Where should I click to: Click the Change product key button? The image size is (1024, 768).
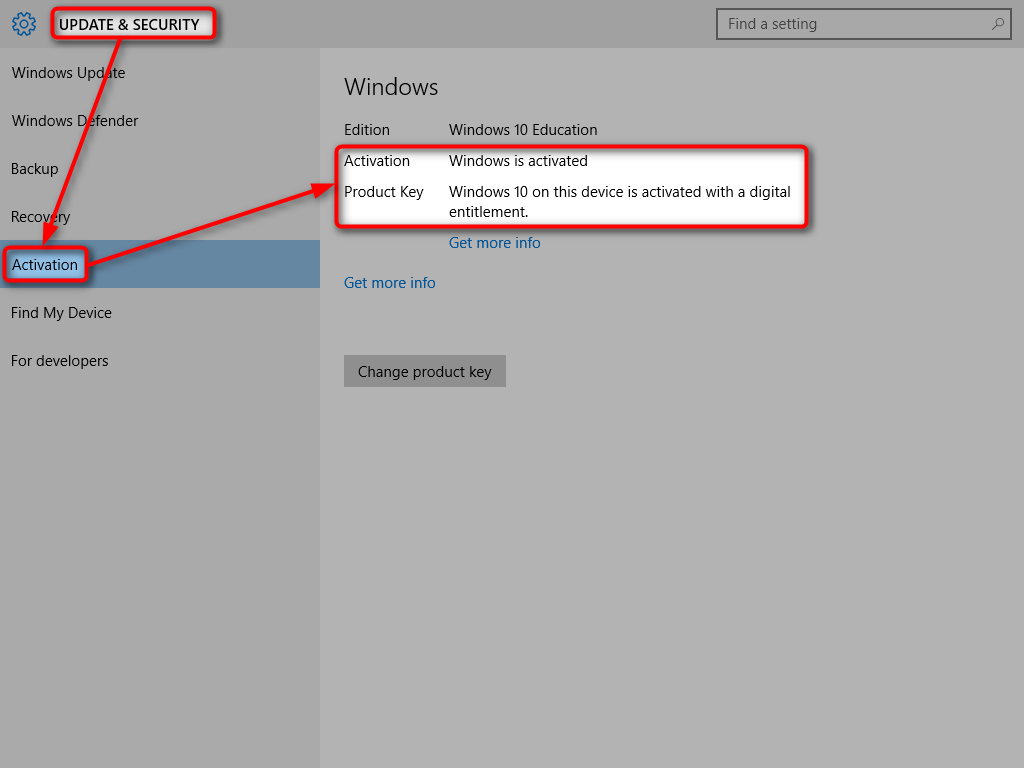424,371
